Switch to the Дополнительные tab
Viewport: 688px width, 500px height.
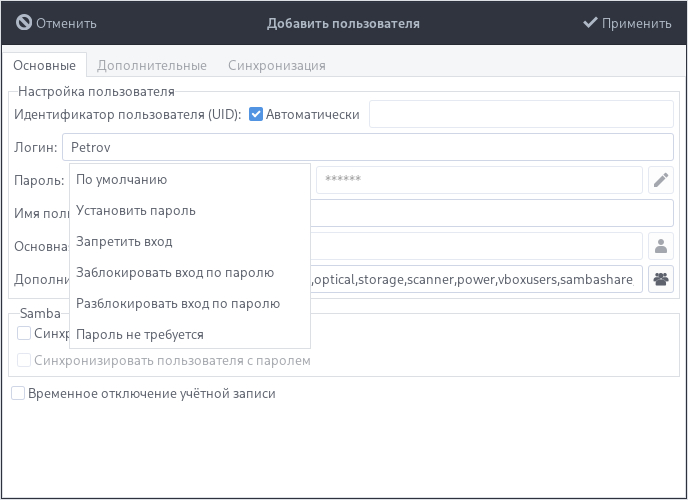coord(152,65)
